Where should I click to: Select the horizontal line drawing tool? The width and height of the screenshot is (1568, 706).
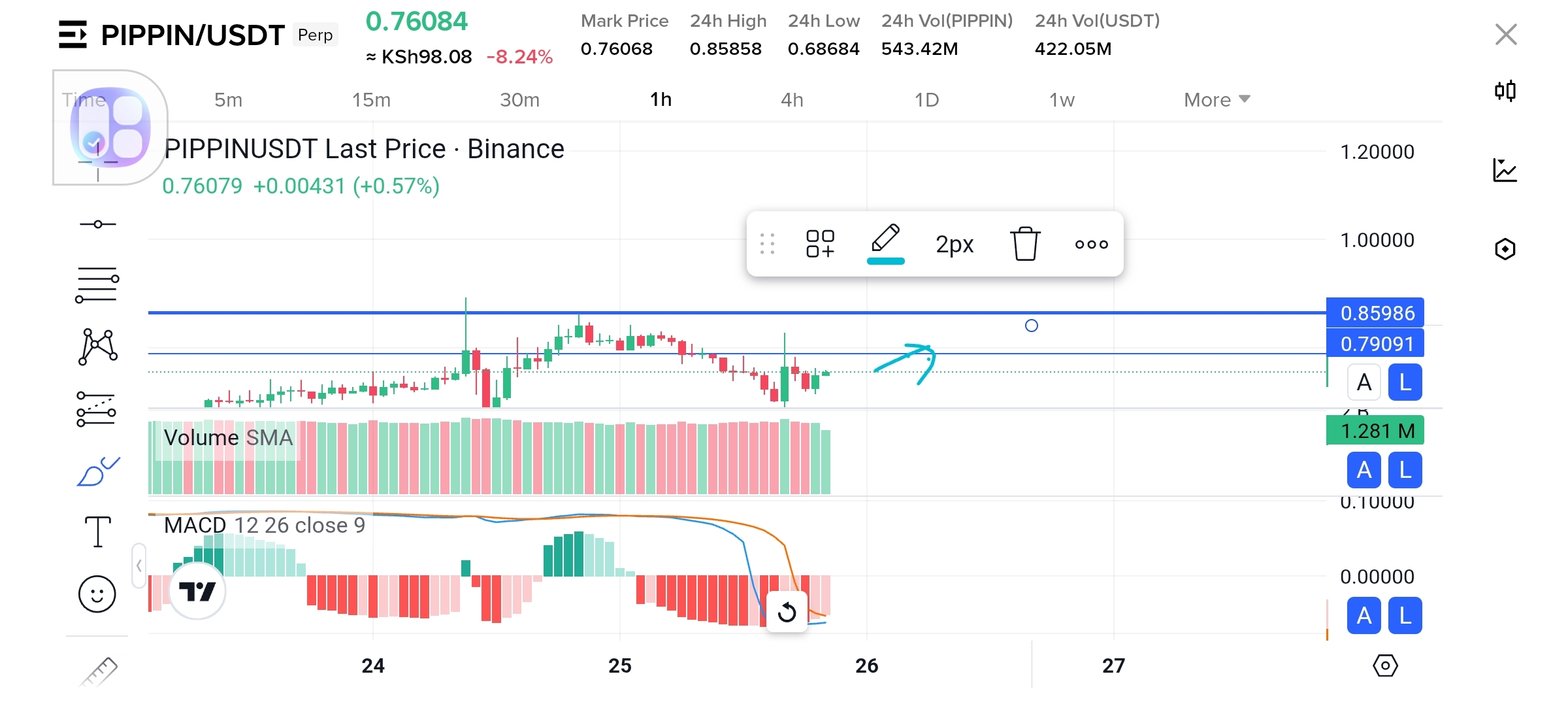pyautogui.click(x=97, y=224)
